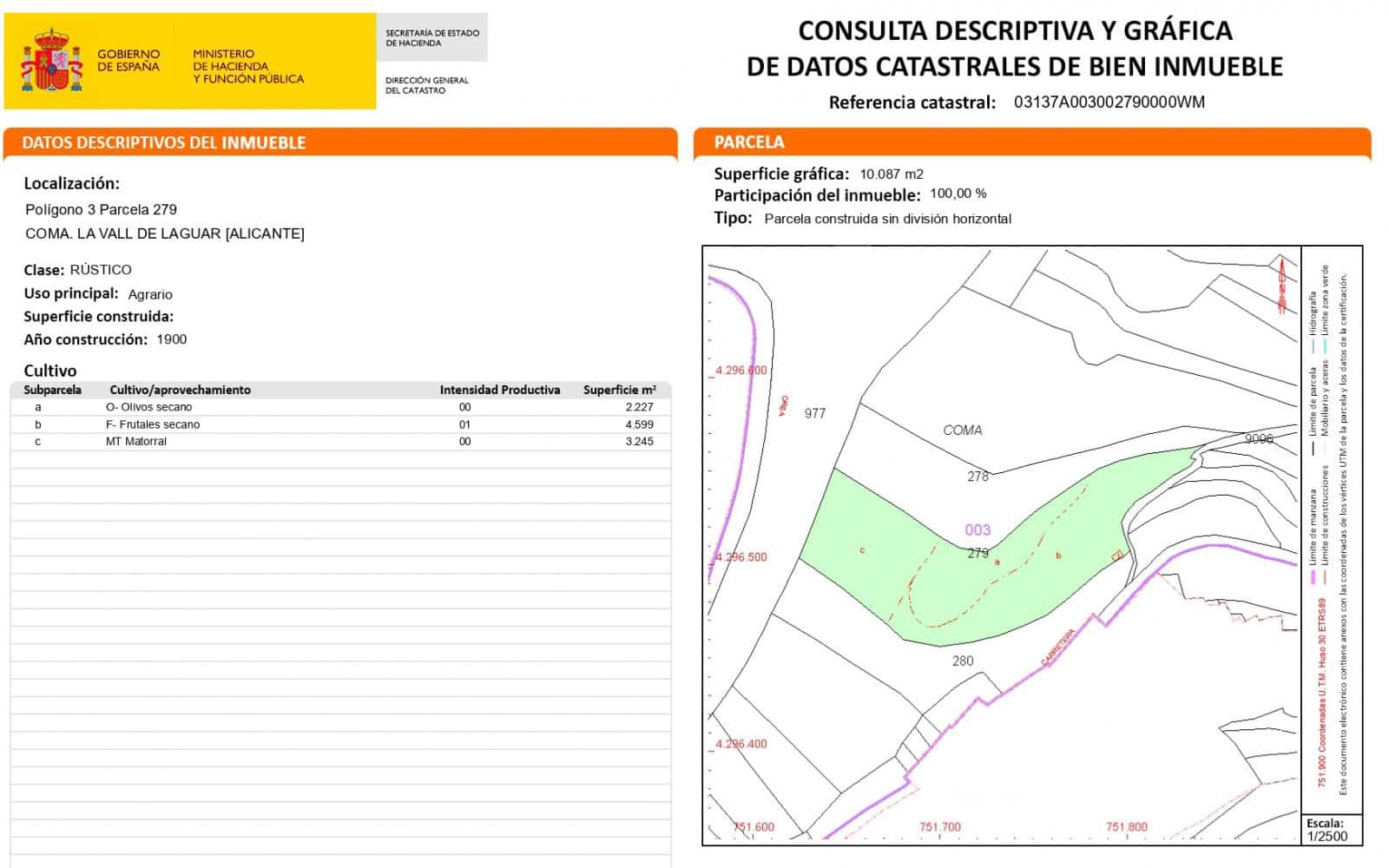Click the Límite de construcciones legend symbol

[x=1325, y=577]
